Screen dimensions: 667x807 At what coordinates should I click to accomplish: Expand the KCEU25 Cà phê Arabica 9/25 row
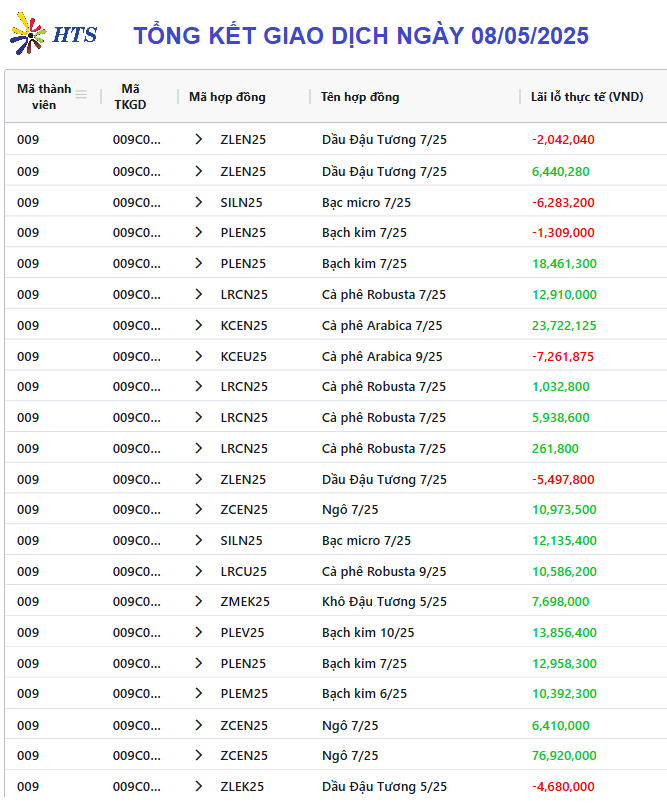(x=199, y=356)
